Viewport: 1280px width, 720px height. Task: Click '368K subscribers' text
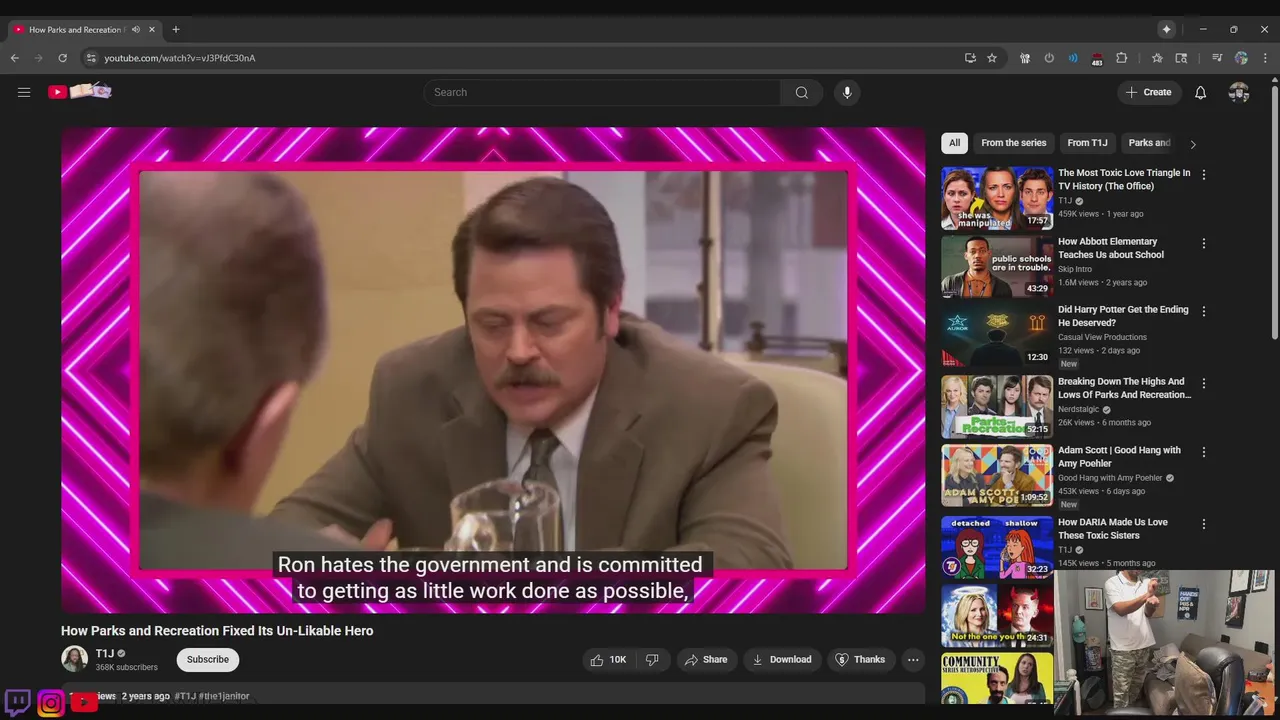click(x=126, y=667)
